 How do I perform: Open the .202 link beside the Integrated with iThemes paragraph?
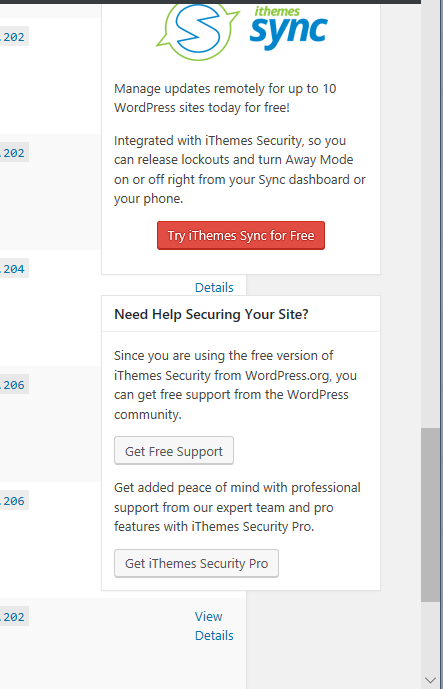[x=13, y=153]
